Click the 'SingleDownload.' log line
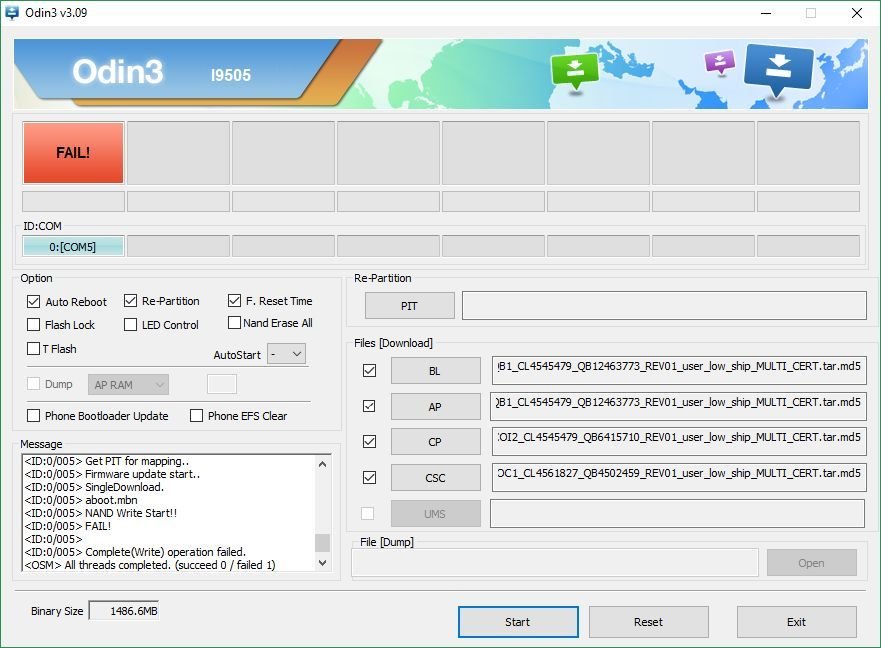Image resolution: width=881 pixels, height=648 pixels. 94,487
